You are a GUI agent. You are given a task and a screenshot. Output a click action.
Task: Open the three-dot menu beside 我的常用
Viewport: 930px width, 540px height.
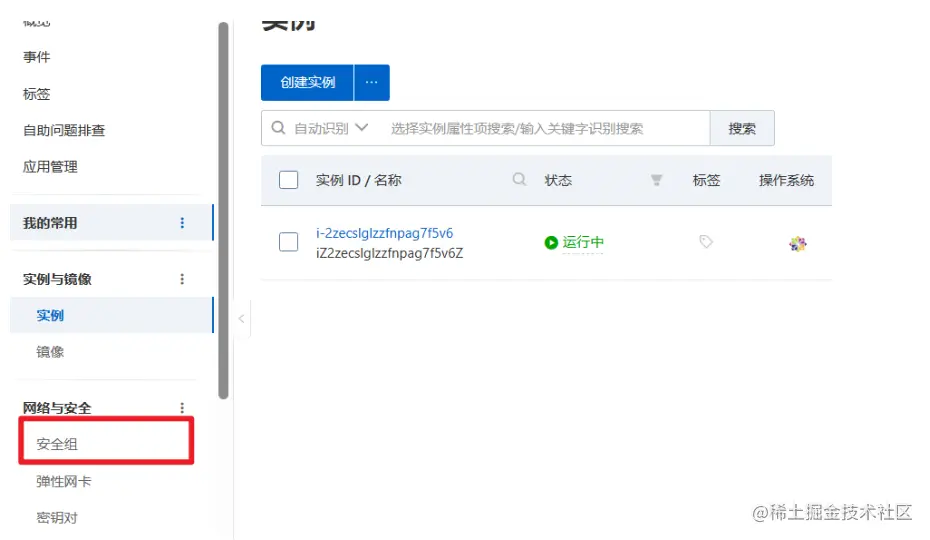pos(182,223)
